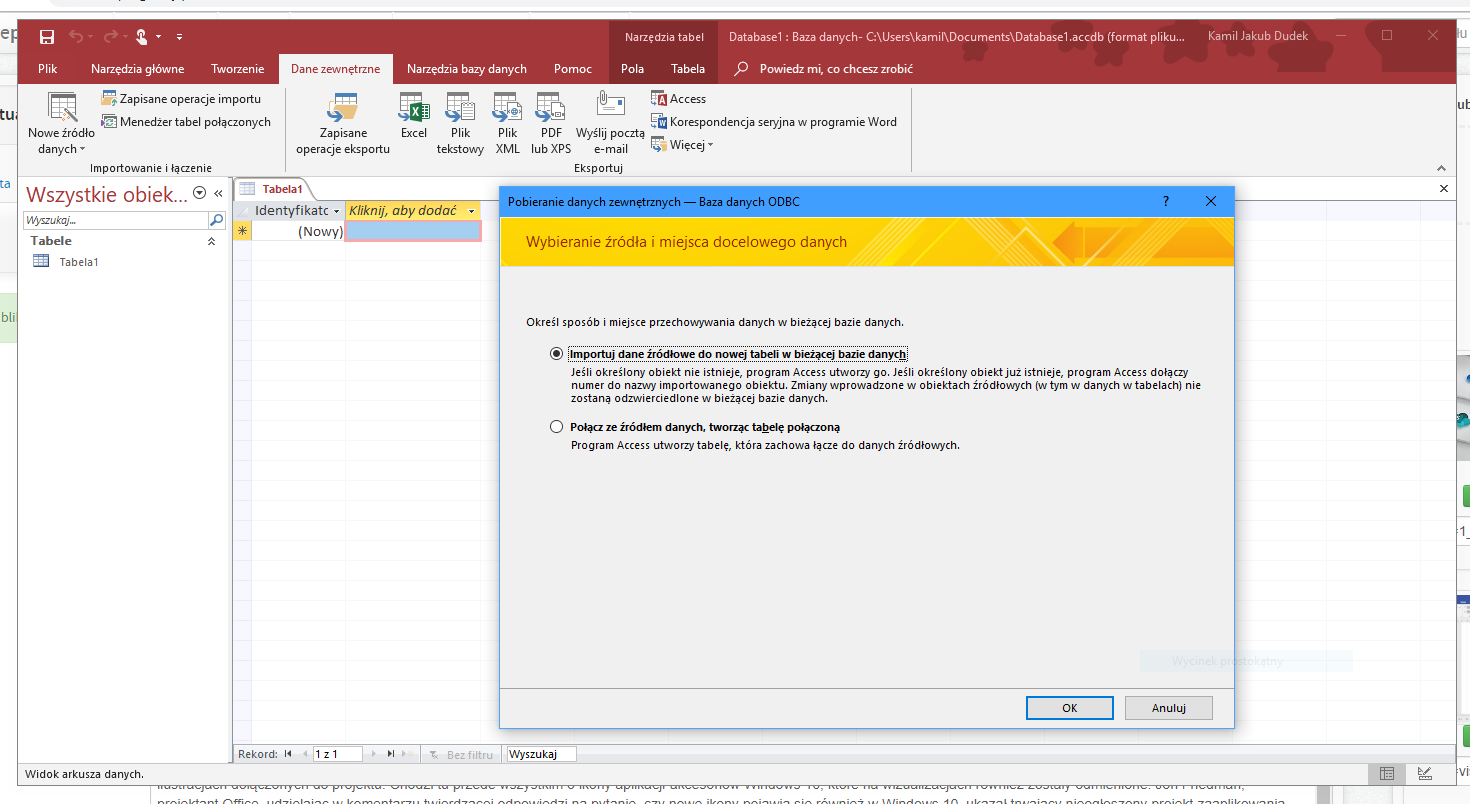This screenshot has width=1470, height=804.
Task: Collapse the Tabele group
Action: [211, 241]
